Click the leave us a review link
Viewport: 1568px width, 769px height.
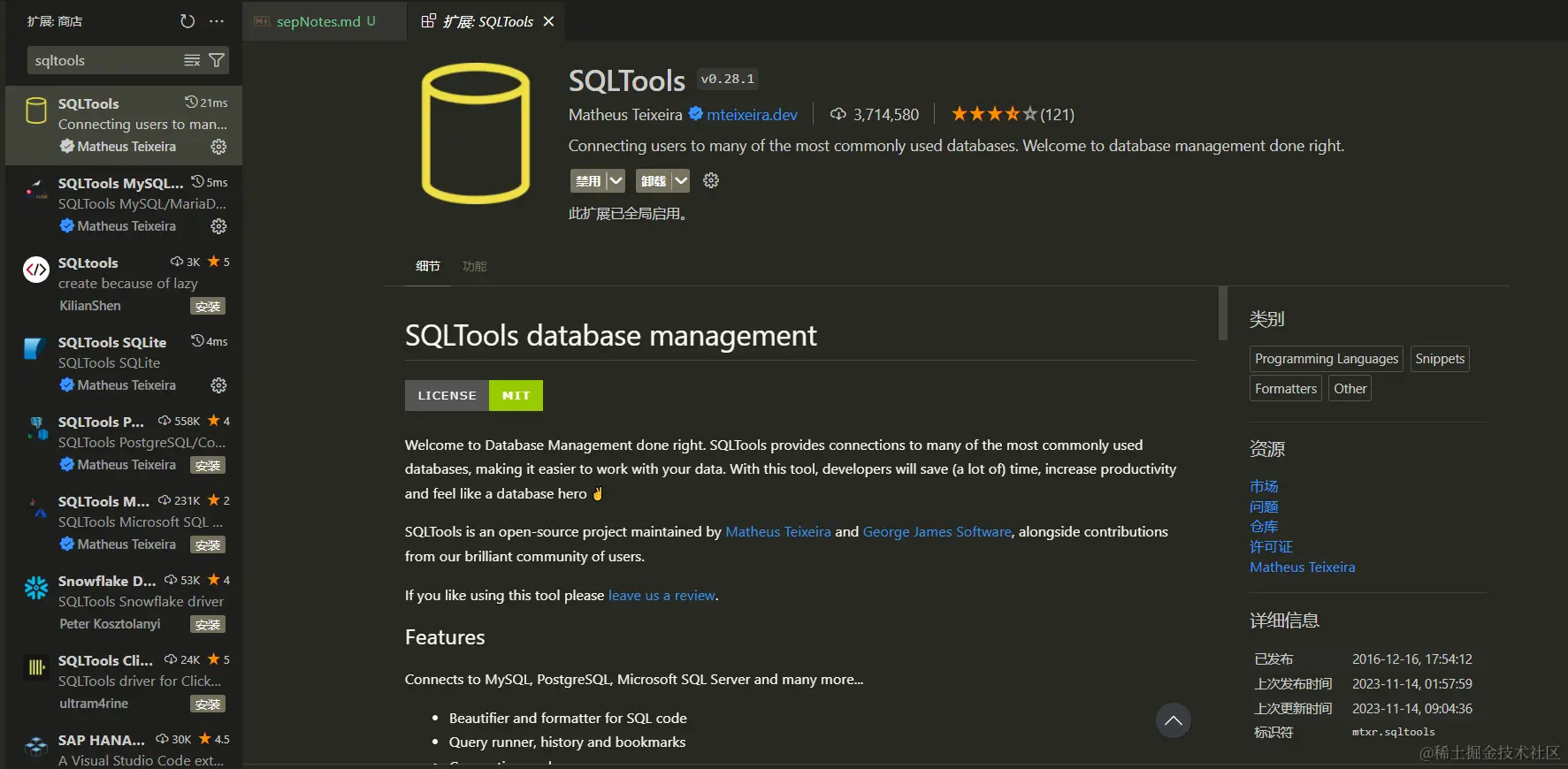point(662,595)
